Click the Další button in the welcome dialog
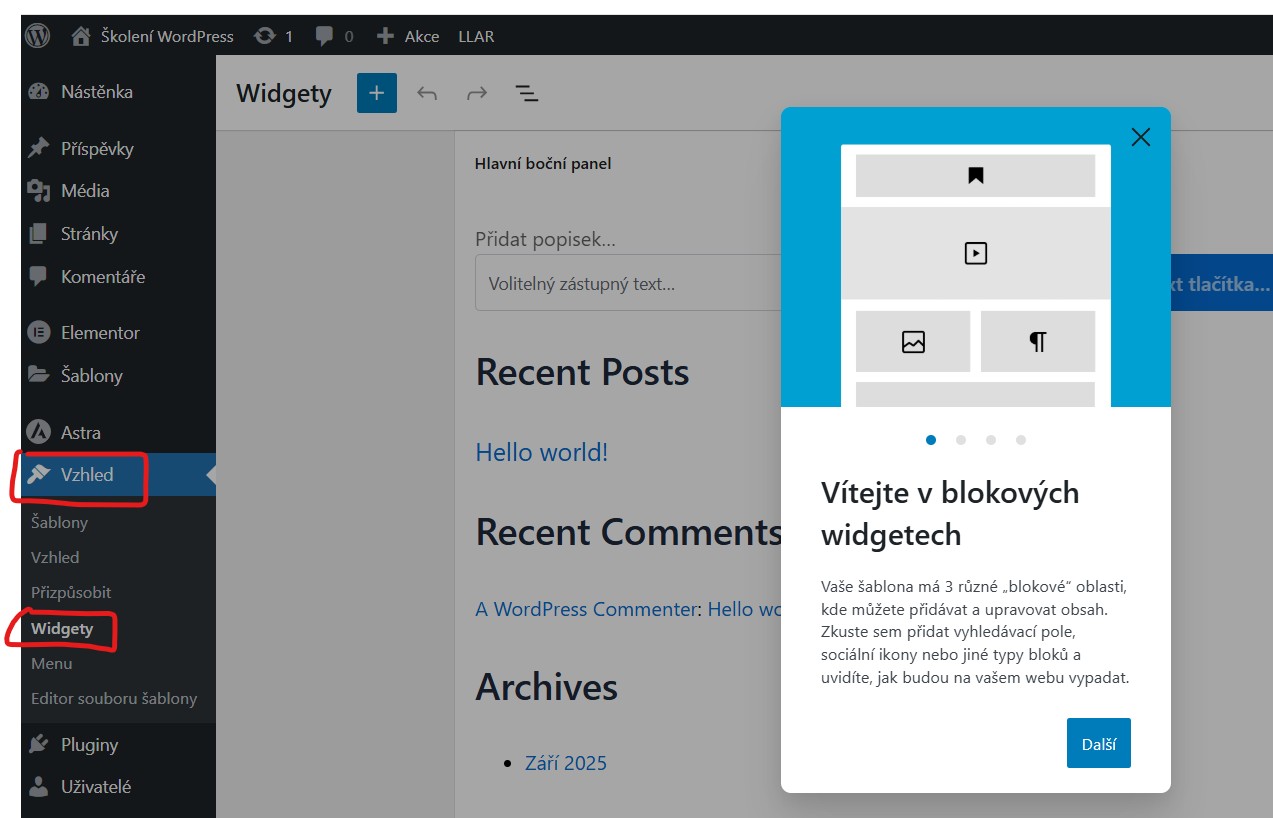This screenshot has height=818, width=1273. (x=1098, y=743)
